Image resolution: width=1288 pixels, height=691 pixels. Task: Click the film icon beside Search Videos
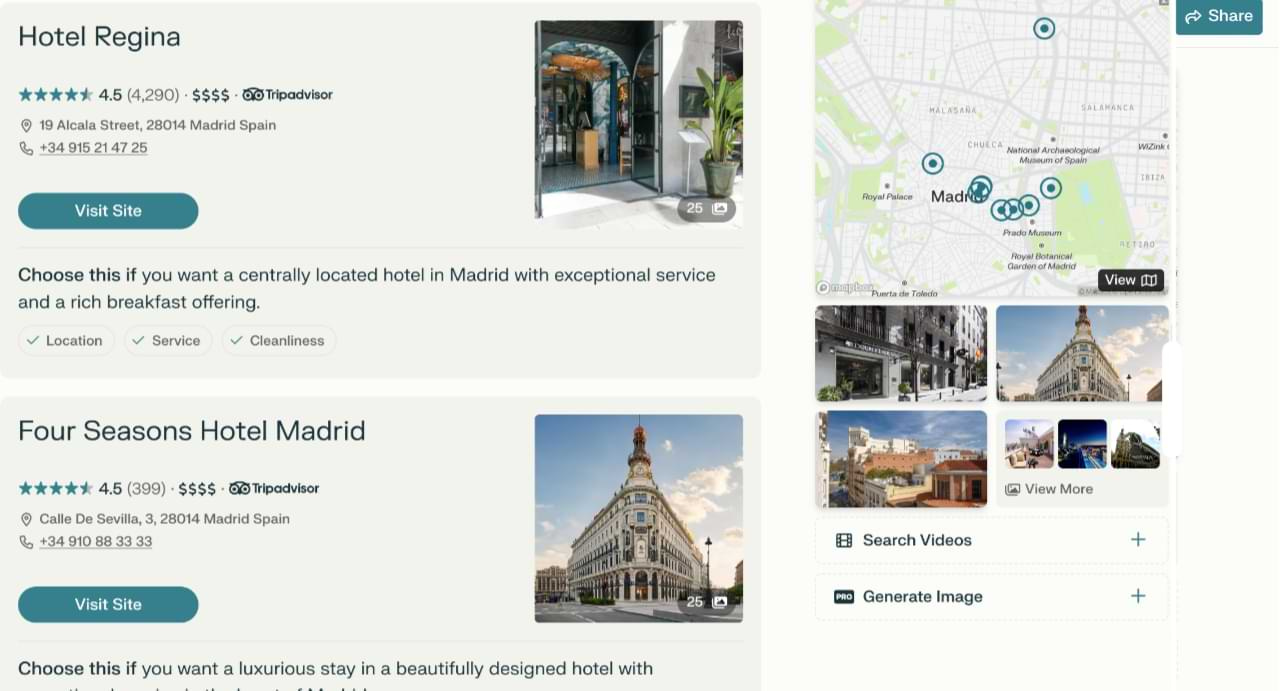(844, 540)
